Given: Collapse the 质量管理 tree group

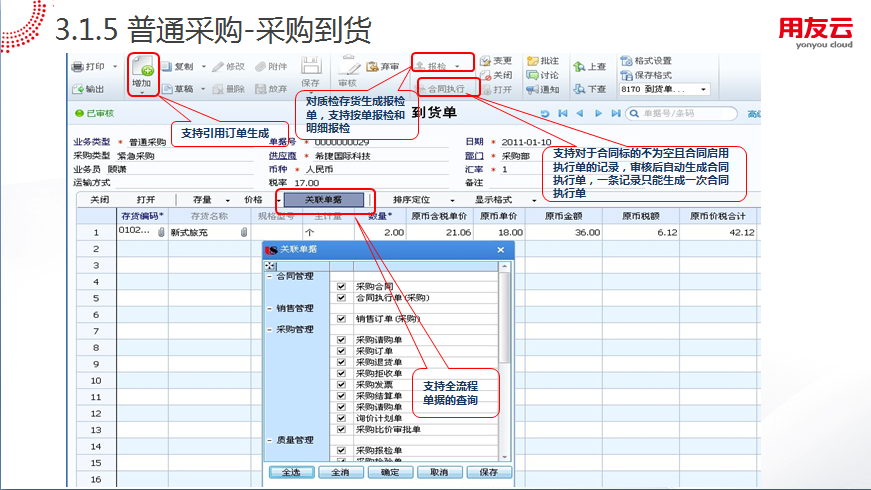Looking at the screenshot, I should click(x=270, y=440).
